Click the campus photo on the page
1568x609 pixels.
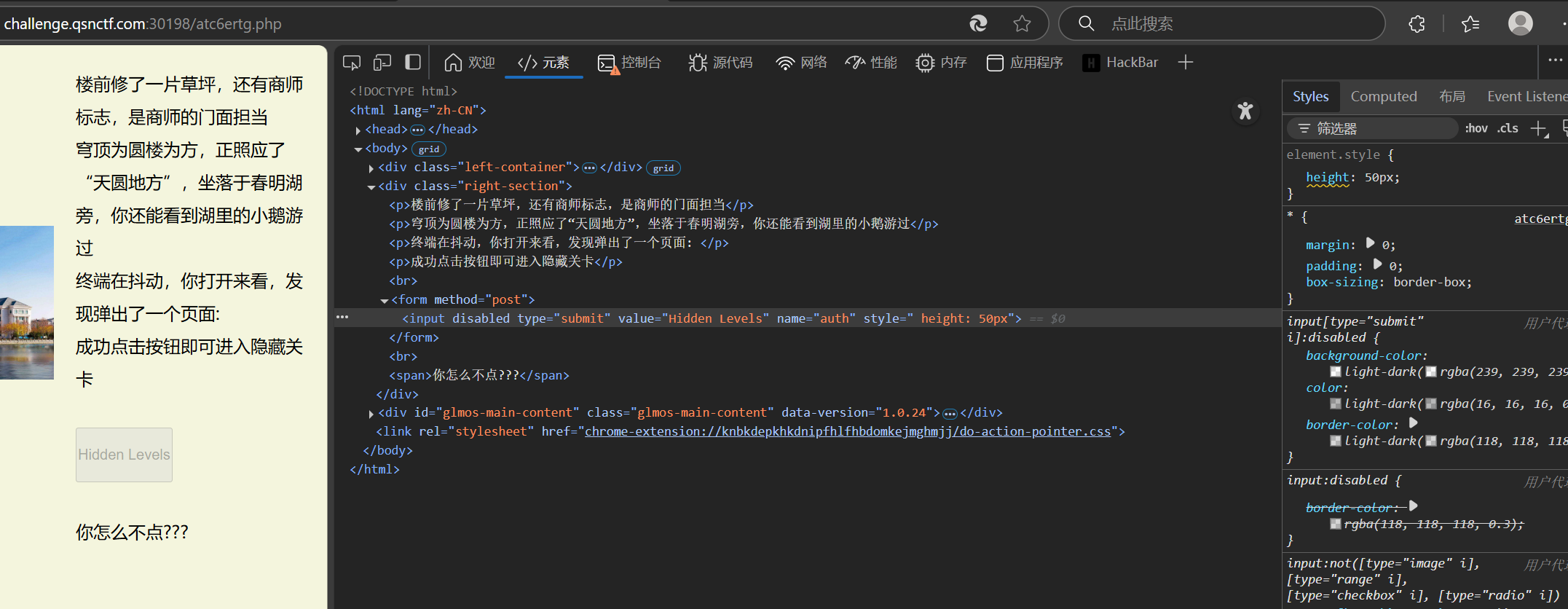[27, 302]
